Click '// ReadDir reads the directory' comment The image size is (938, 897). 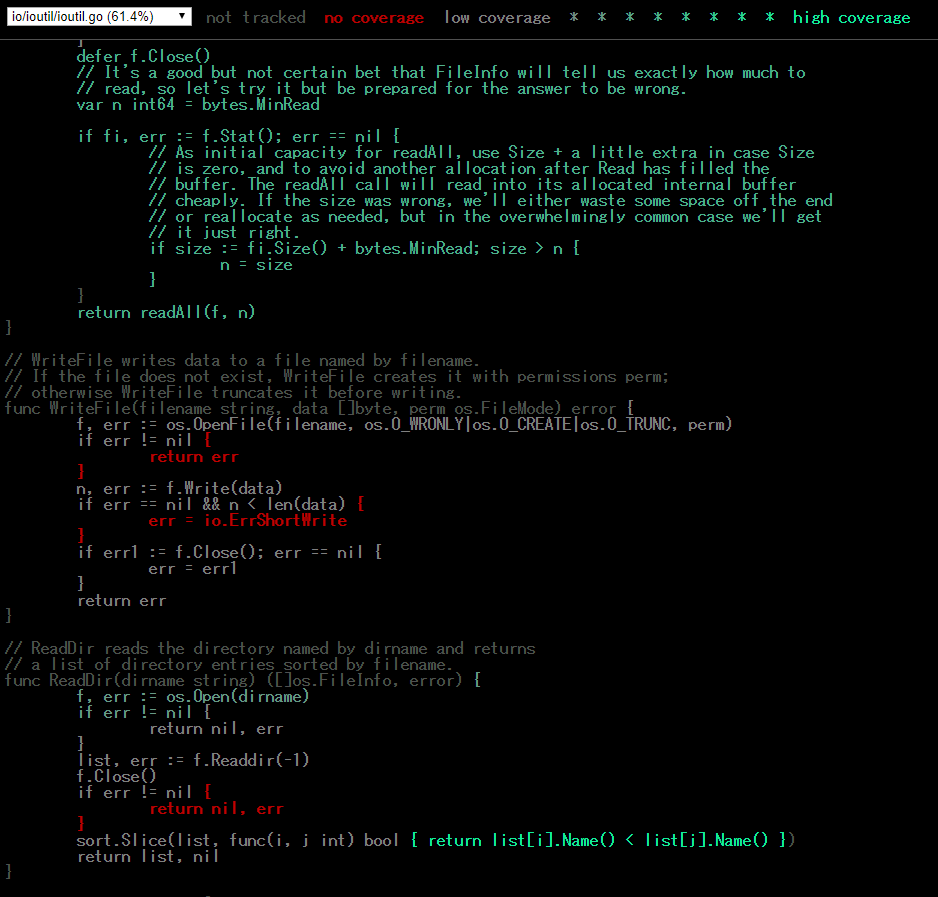coord(270,649)
